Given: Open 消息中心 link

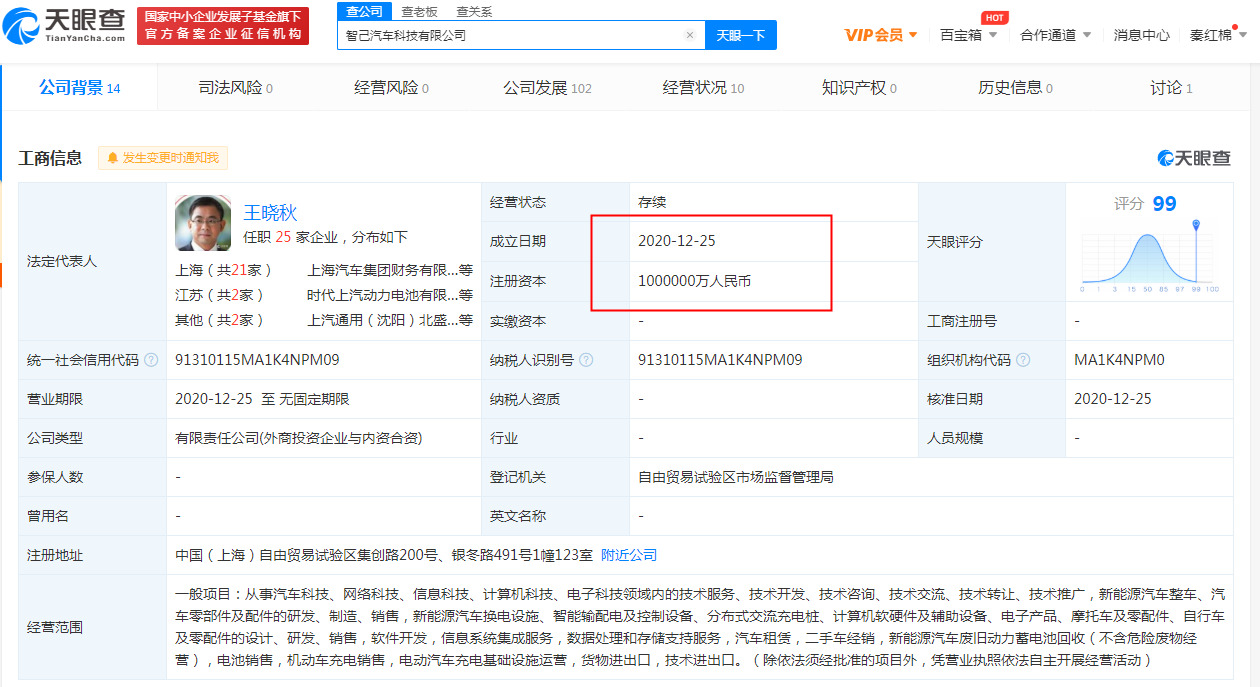Looking at the screenshot, I should point(1141,35).
